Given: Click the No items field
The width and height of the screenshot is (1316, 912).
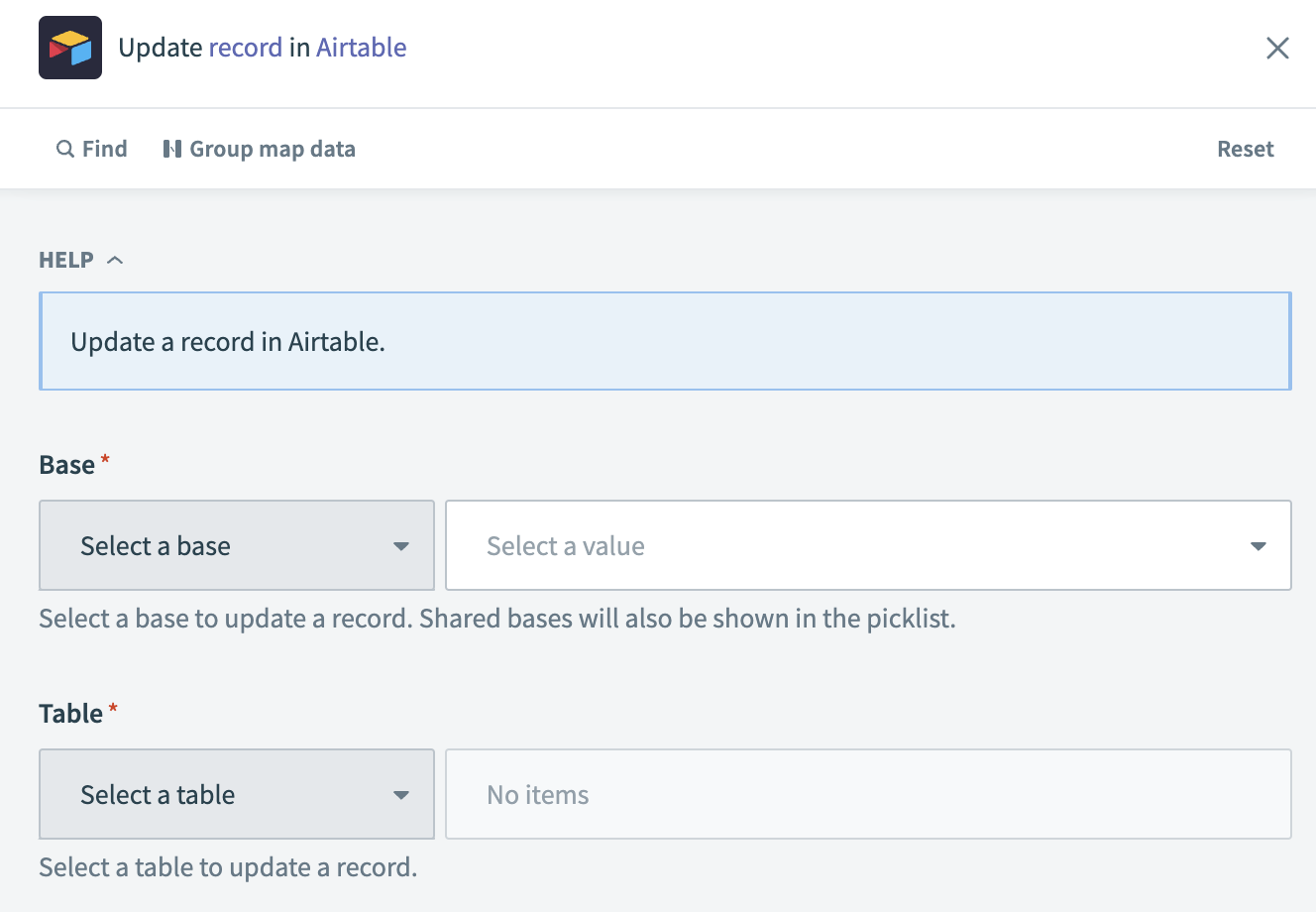Looking at the screenshot, I should click(868, 794).
